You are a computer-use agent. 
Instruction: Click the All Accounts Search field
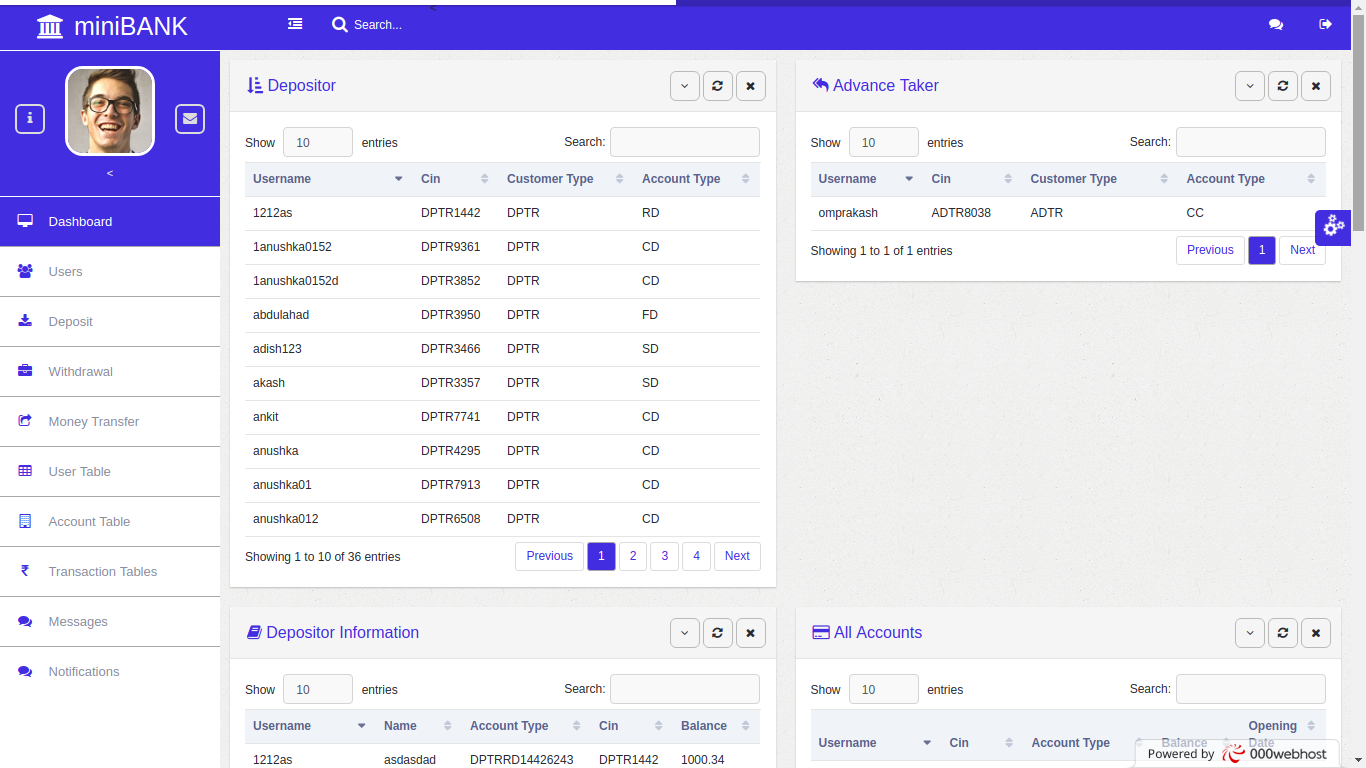pos(1251,689)
